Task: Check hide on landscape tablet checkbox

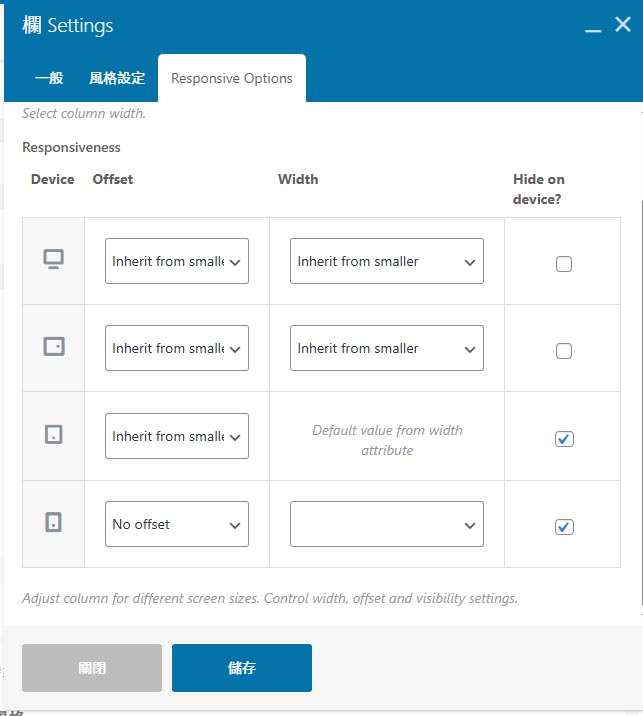Action: 564,351
